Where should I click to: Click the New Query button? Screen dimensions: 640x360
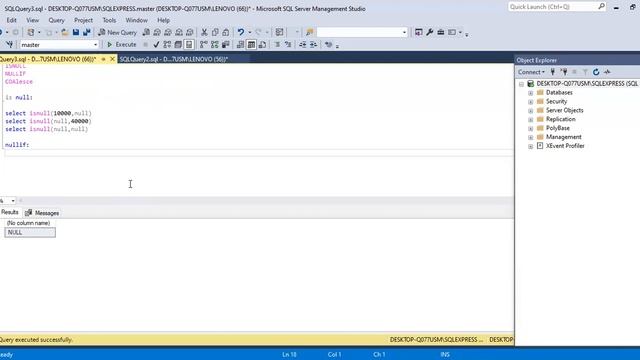118,32
